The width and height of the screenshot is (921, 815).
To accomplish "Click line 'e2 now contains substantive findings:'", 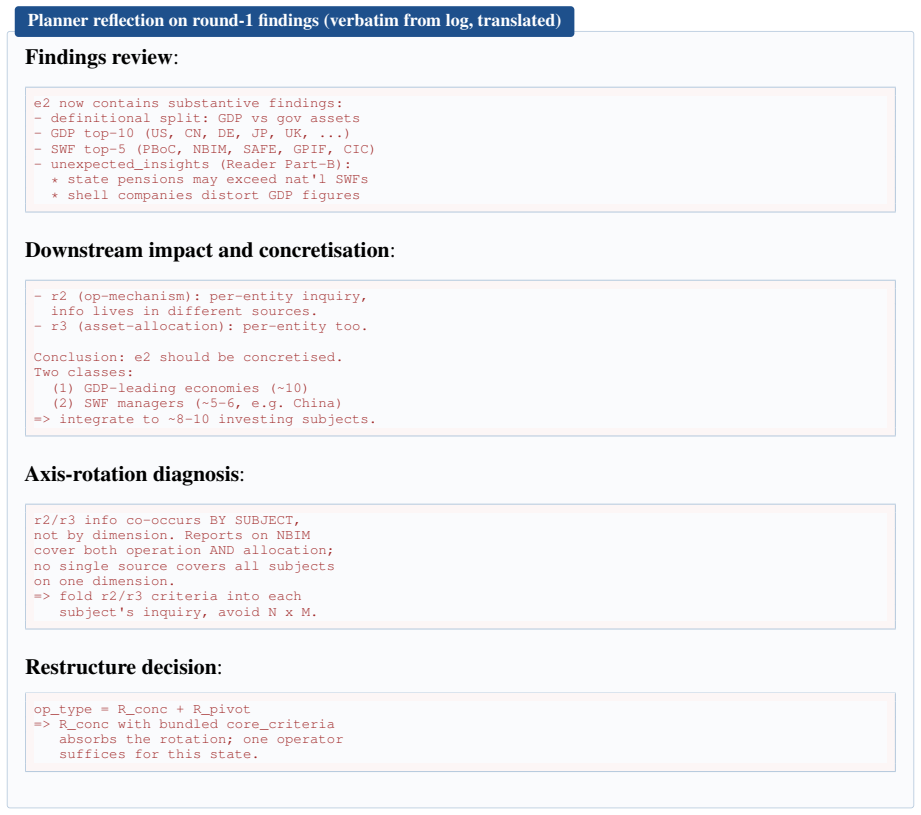I will [188, 103].
